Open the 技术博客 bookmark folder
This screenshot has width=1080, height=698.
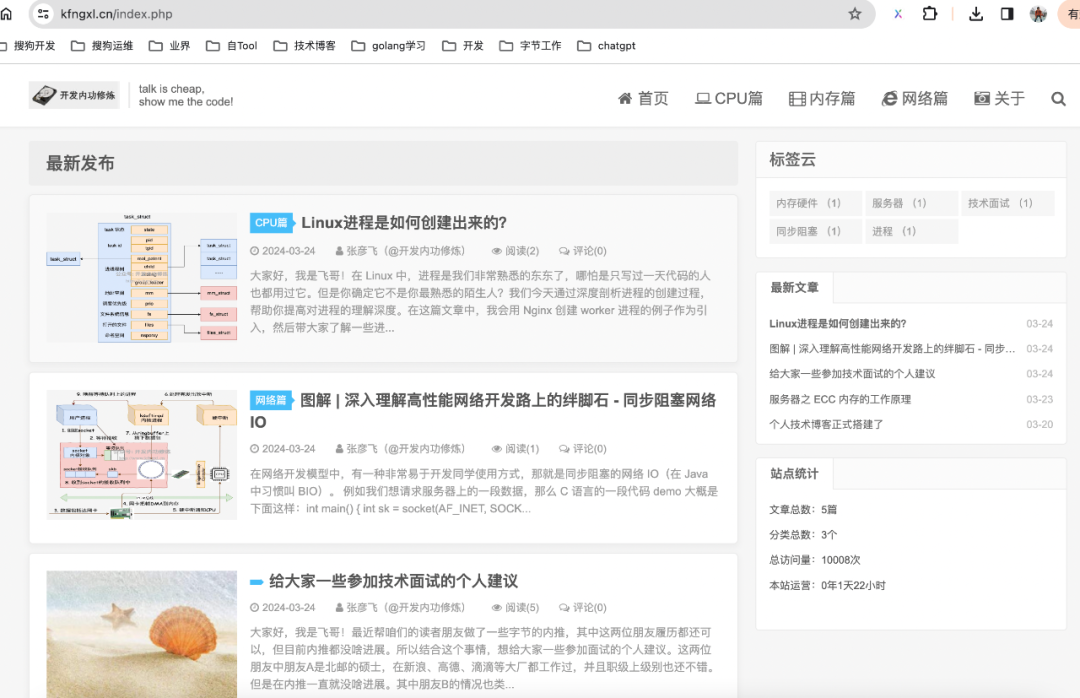tap(304, 46)
